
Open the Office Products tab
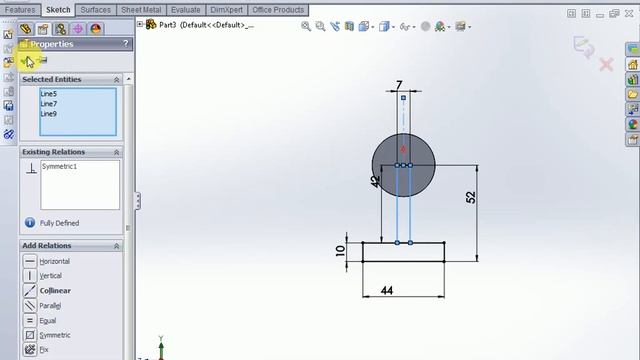[x=278, y=10]
